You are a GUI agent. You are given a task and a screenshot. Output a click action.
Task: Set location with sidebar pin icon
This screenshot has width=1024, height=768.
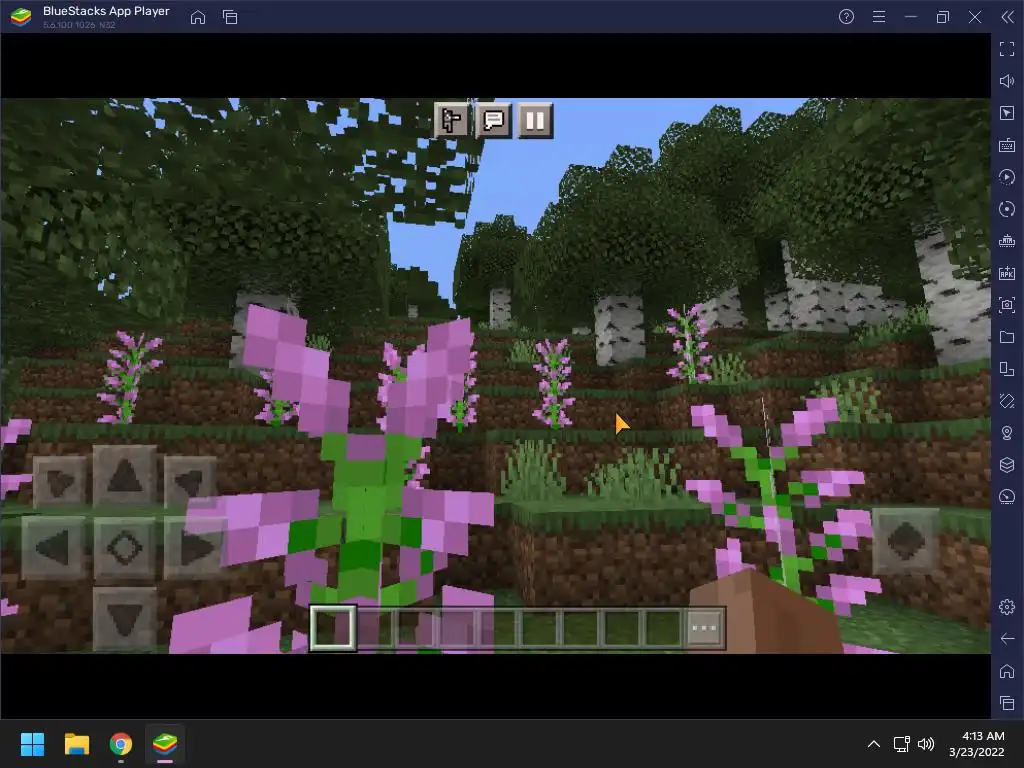pos(1007,433)
